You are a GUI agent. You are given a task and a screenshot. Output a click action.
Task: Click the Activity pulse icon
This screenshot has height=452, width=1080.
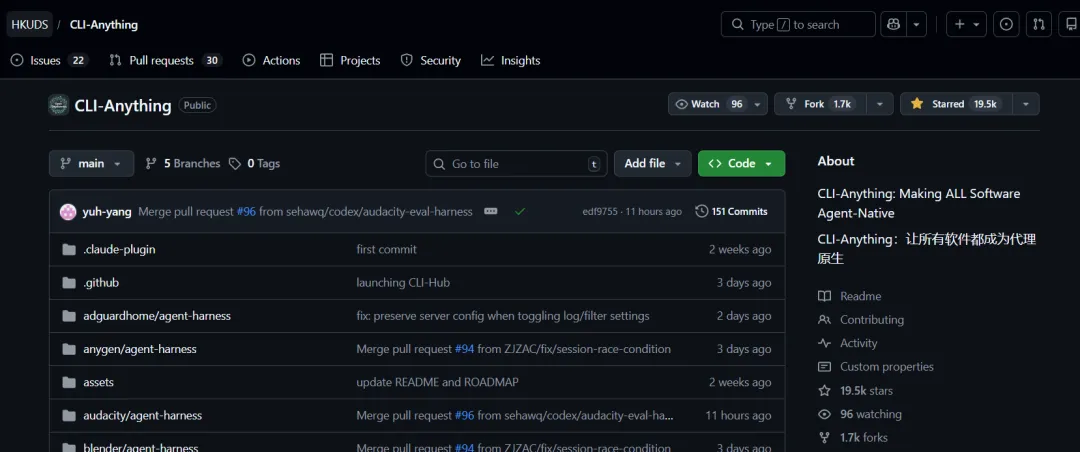[824, 343]
